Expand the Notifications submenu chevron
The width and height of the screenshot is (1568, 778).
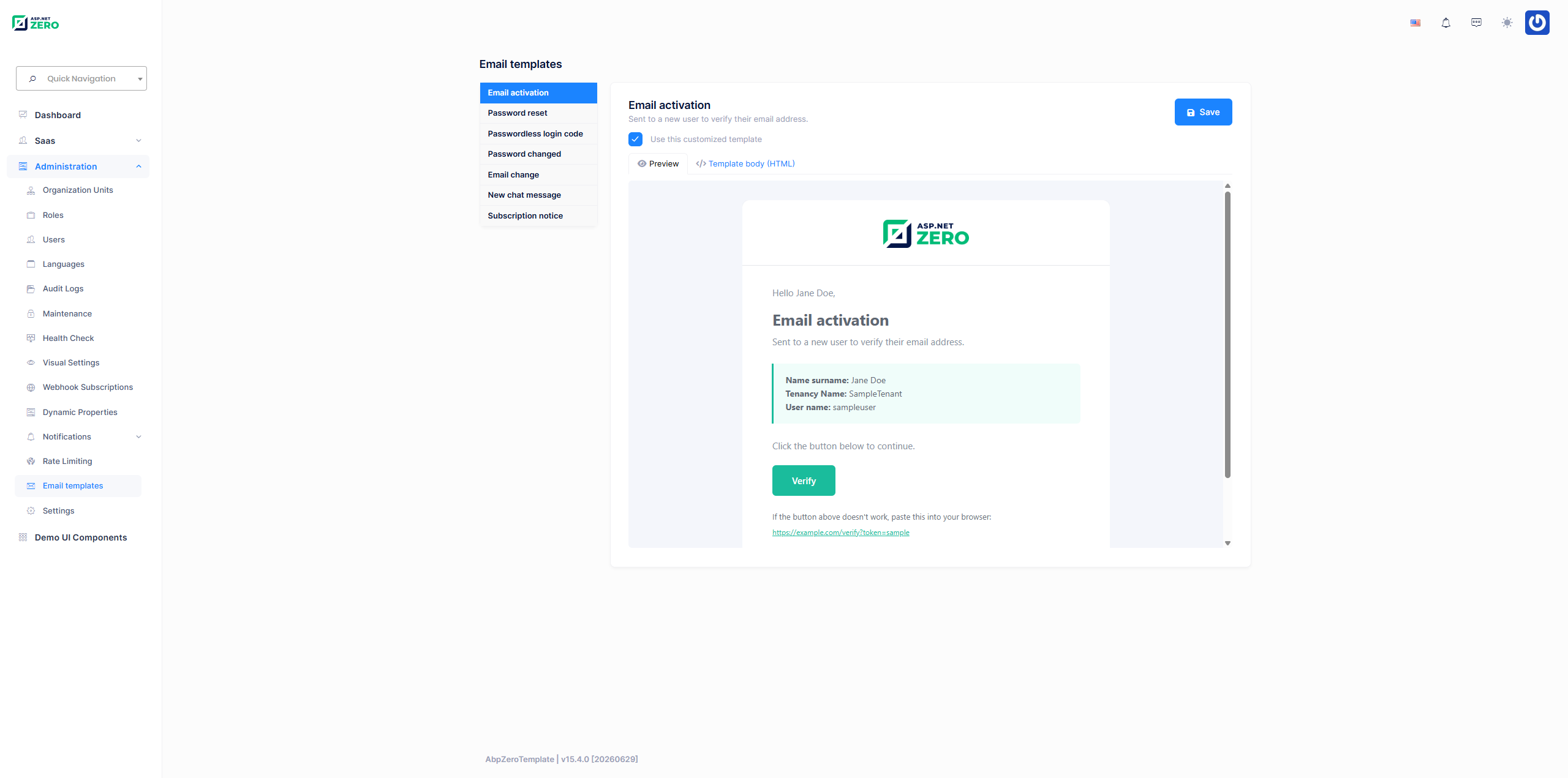pos(139,436)
